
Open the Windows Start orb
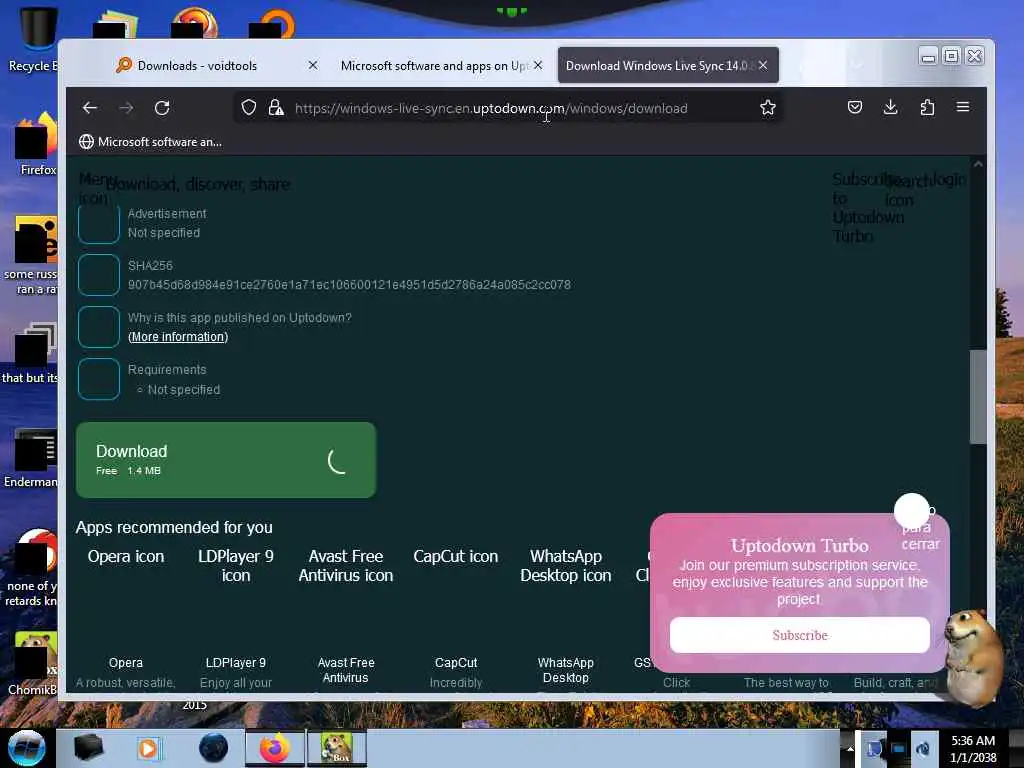[27, 748]
